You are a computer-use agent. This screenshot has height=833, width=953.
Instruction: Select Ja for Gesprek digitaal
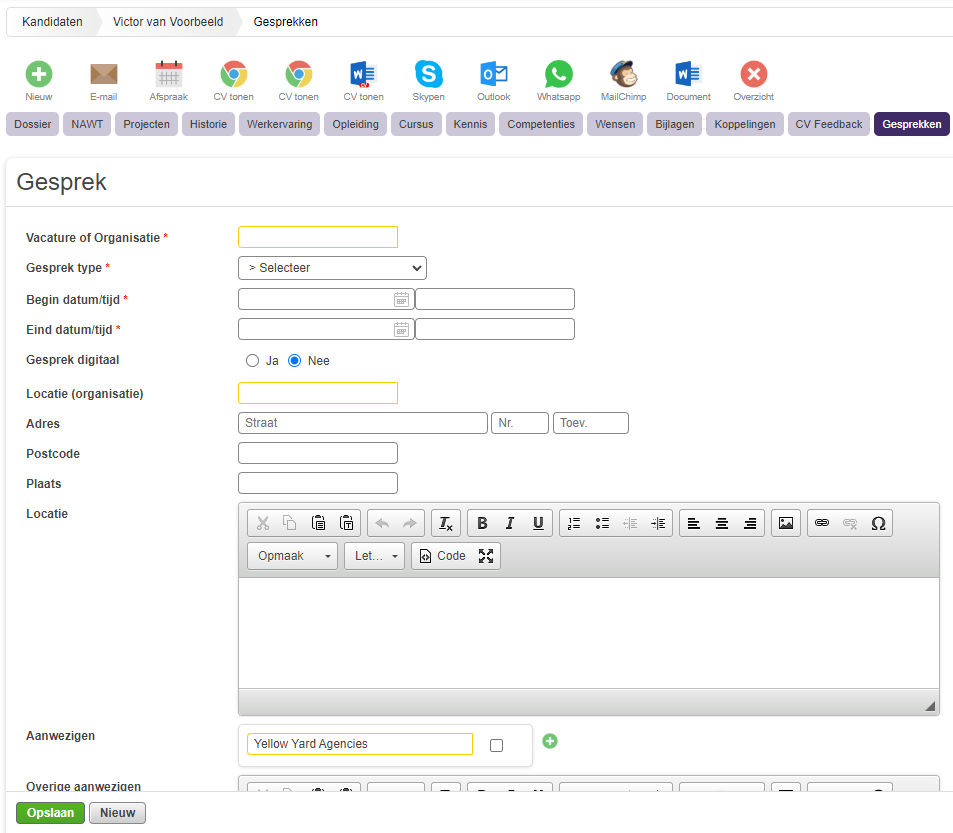(252, 361)
